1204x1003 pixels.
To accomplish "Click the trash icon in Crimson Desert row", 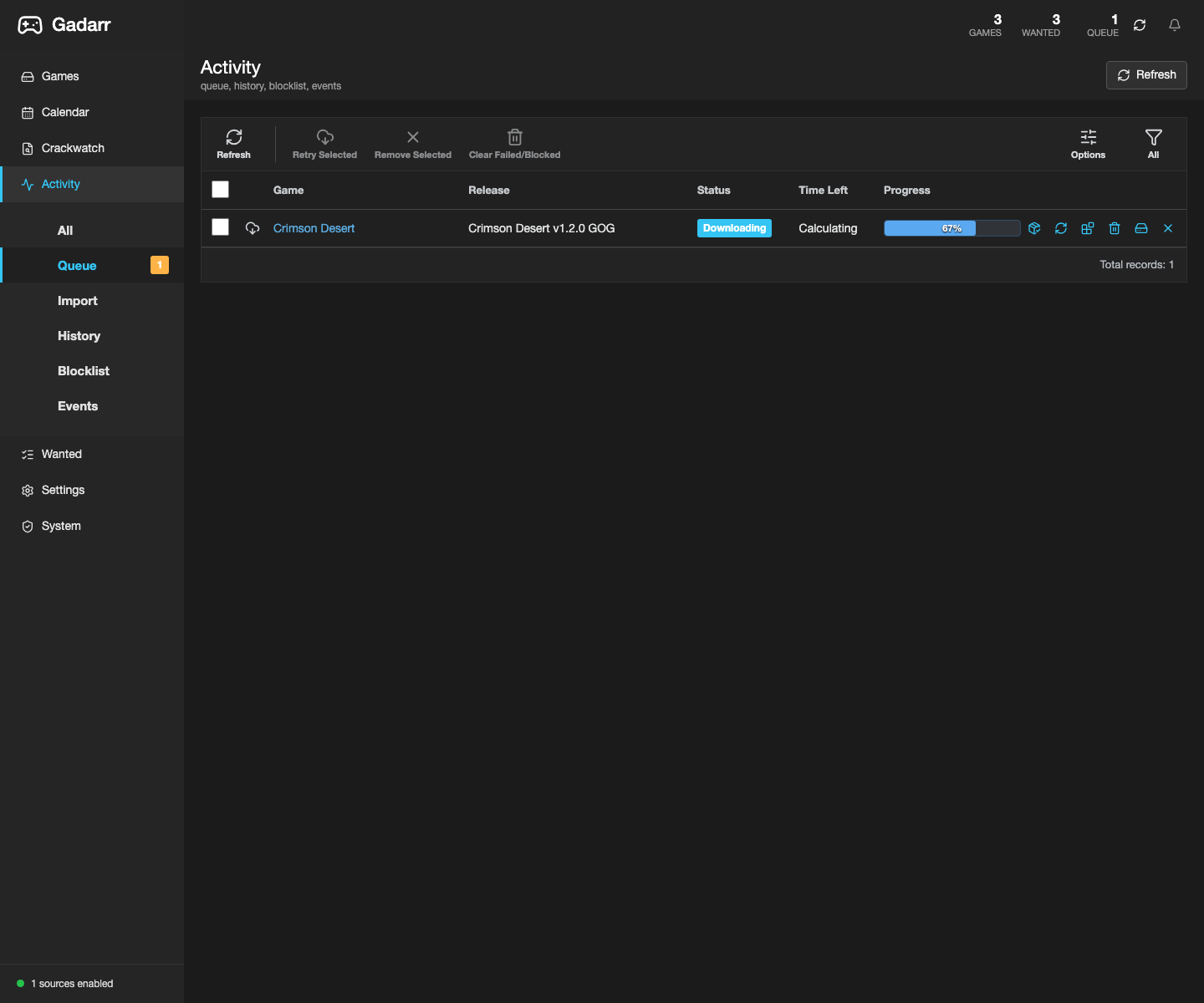I will [x=1115, y=228].
